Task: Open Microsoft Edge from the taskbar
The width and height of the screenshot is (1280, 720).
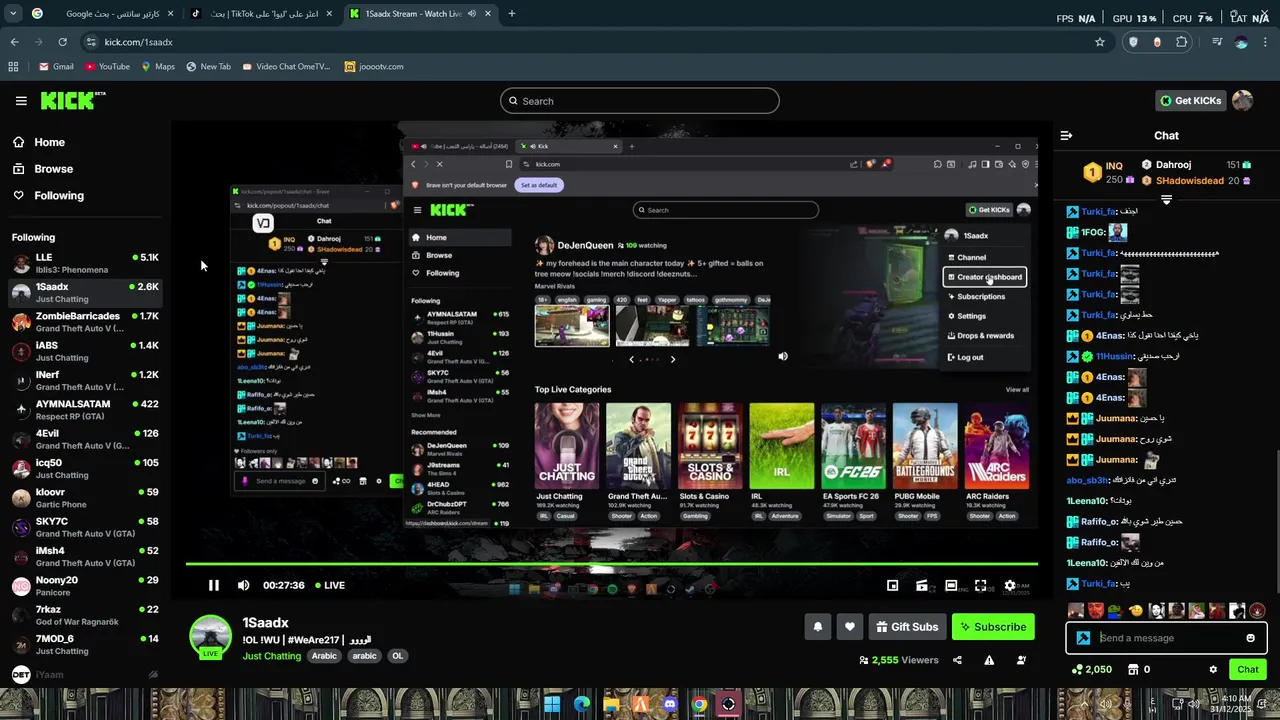Action: 582,705
